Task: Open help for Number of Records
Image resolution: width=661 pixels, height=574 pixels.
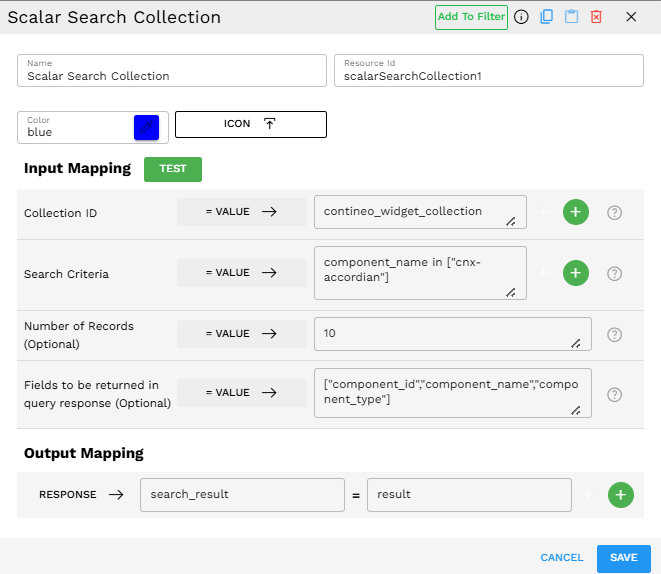Action: pos(615,334)
